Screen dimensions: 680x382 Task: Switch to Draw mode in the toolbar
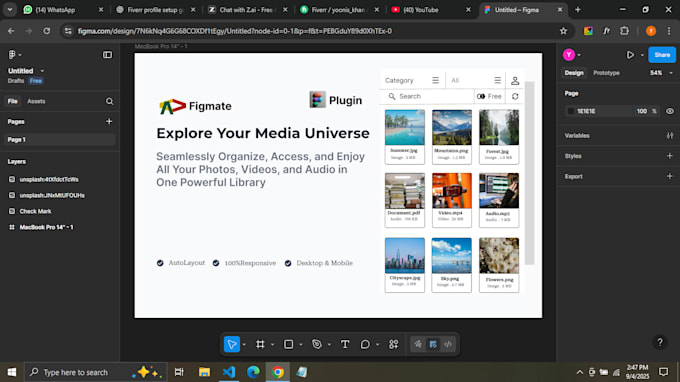point(418,344)
